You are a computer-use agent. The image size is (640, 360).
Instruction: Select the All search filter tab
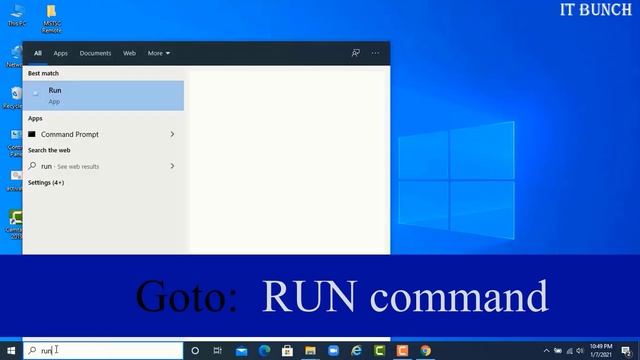38,53
